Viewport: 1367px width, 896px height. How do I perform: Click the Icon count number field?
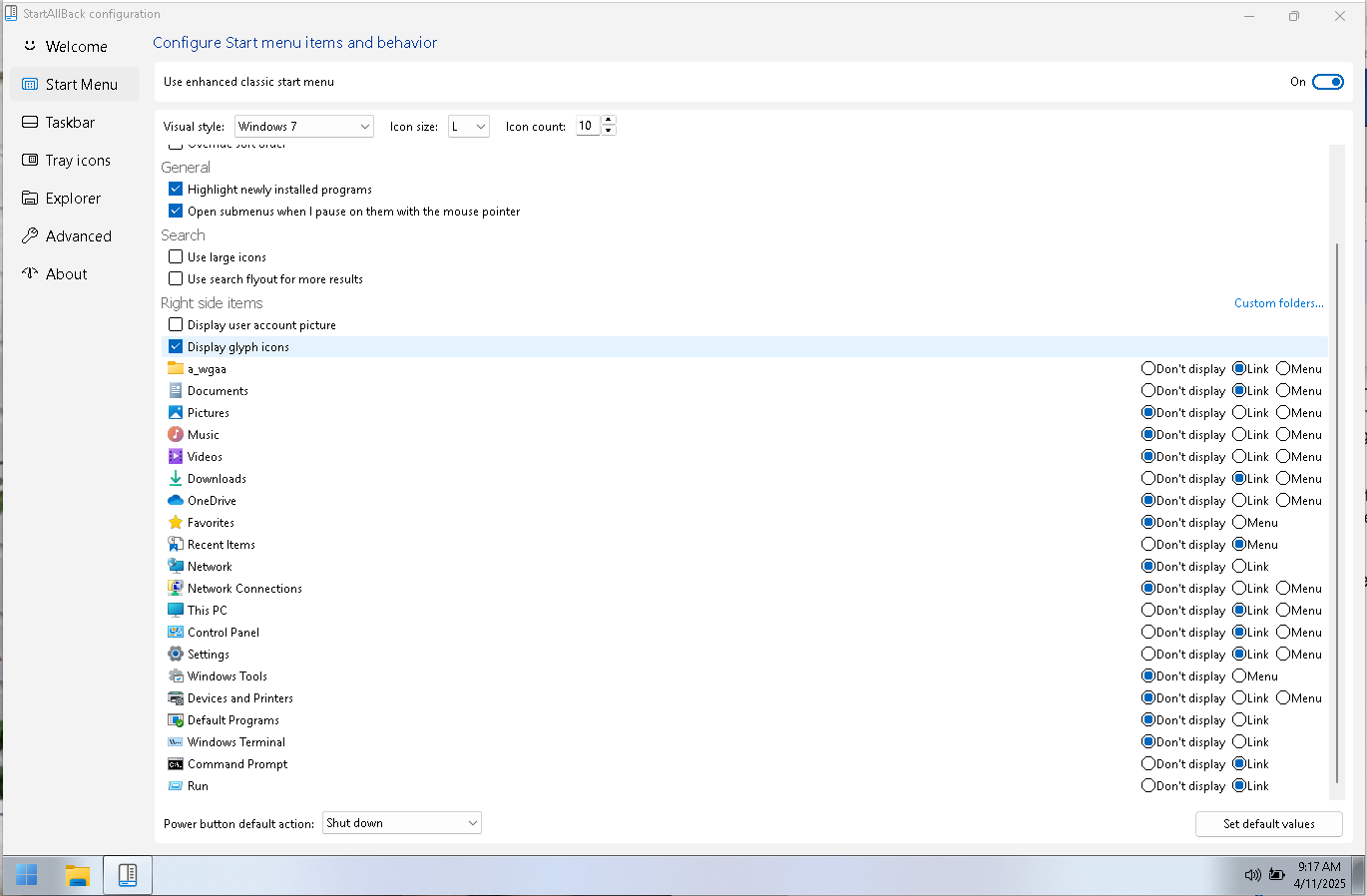click(x=588, y=126)
